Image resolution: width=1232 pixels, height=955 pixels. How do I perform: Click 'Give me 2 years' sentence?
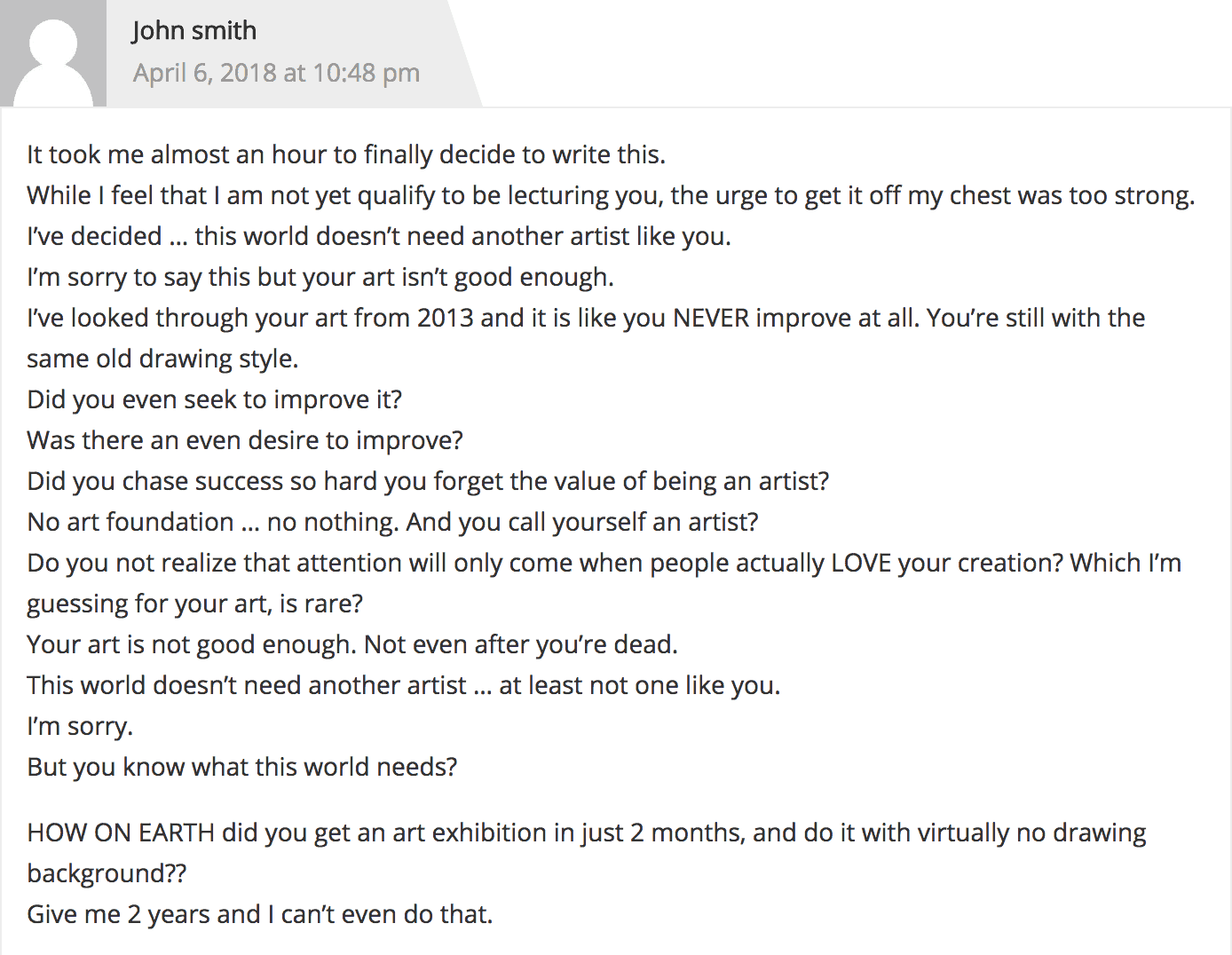259,914
